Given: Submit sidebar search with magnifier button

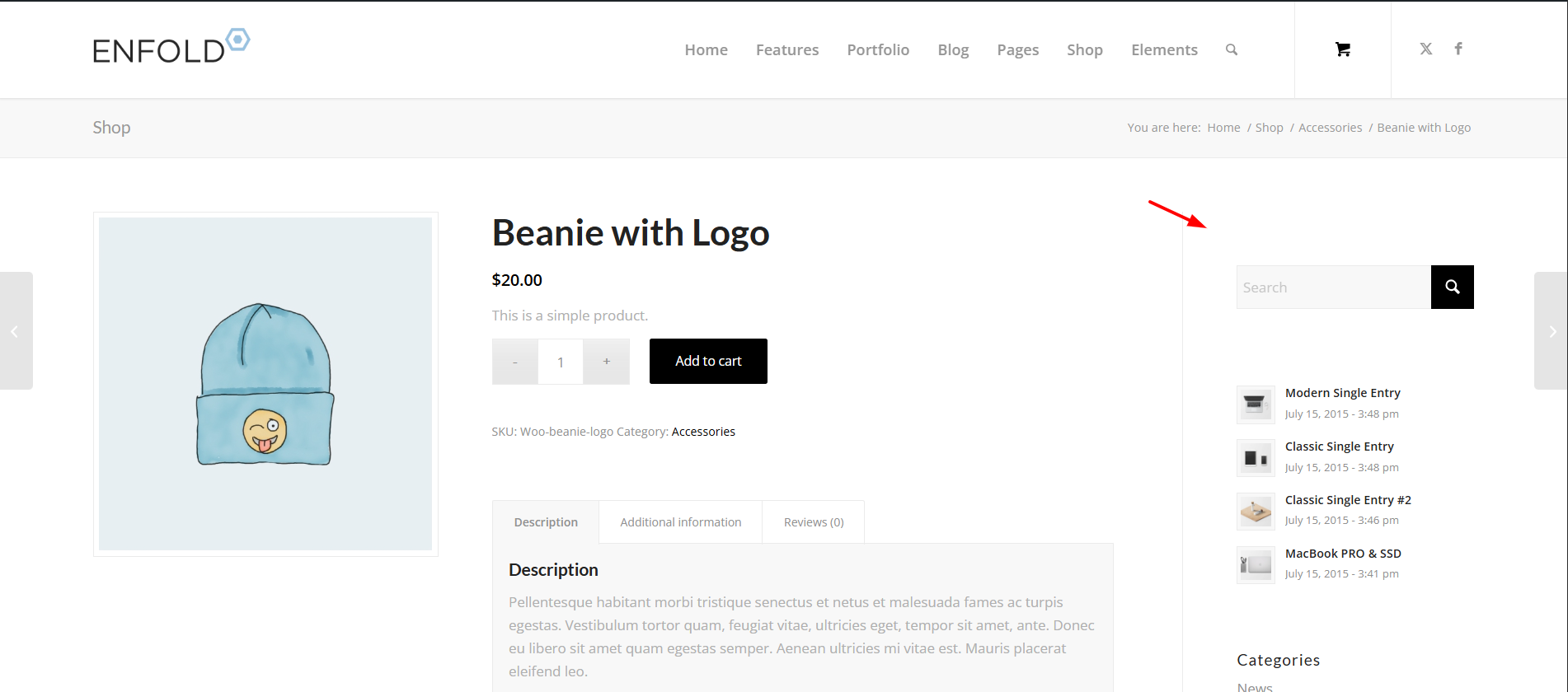Looking at the screenshot, I should pyautogui.click(x=1452, y=287).
